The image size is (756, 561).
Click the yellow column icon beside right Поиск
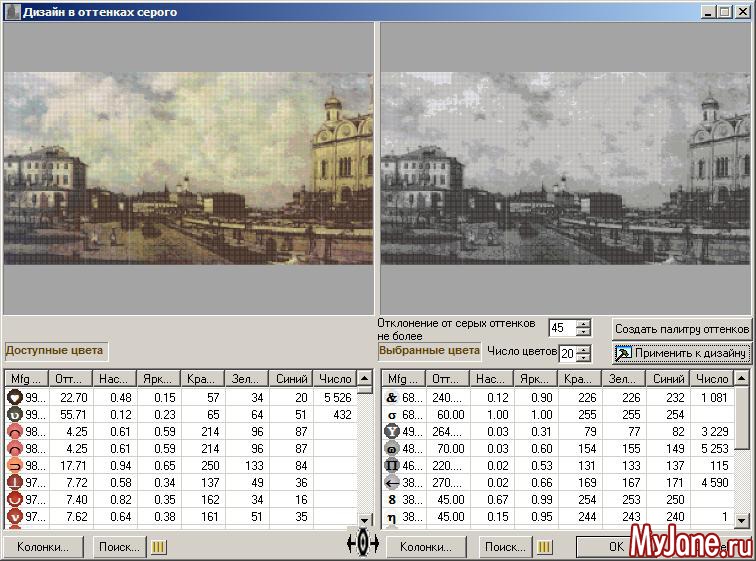[545, 546]
